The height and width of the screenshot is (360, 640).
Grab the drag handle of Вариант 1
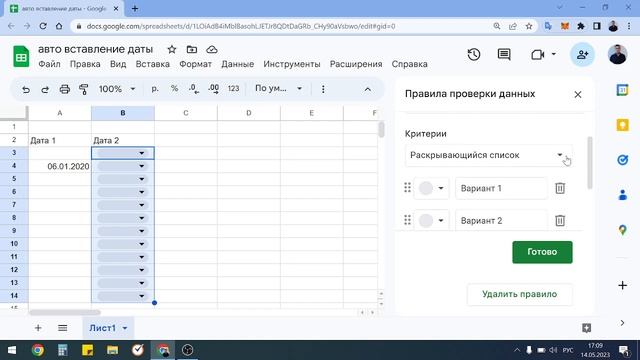[x=407, y=188]
